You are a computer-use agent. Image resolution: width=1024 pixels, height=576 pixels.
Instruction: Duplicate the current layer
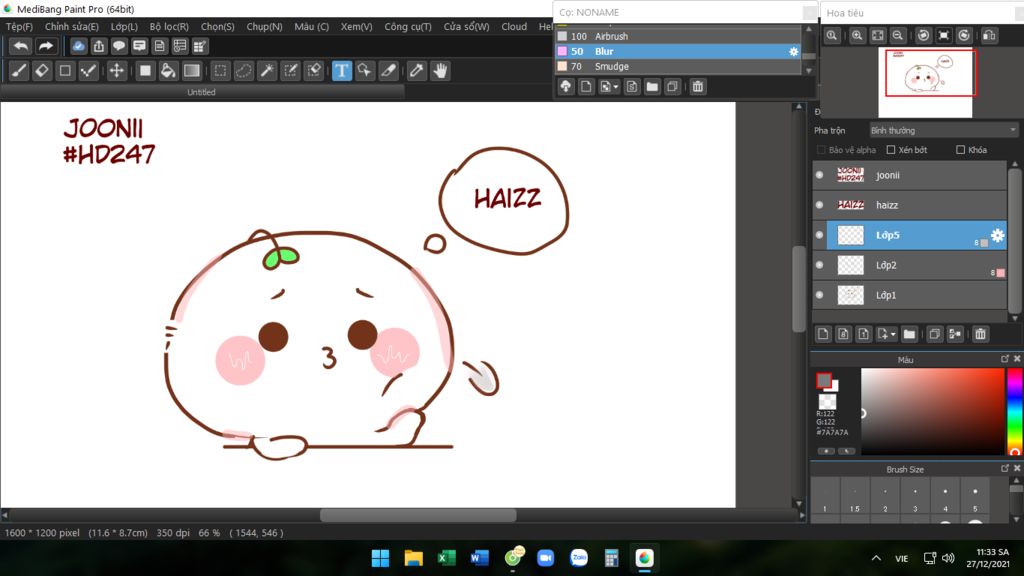click(x=935, y=334)
